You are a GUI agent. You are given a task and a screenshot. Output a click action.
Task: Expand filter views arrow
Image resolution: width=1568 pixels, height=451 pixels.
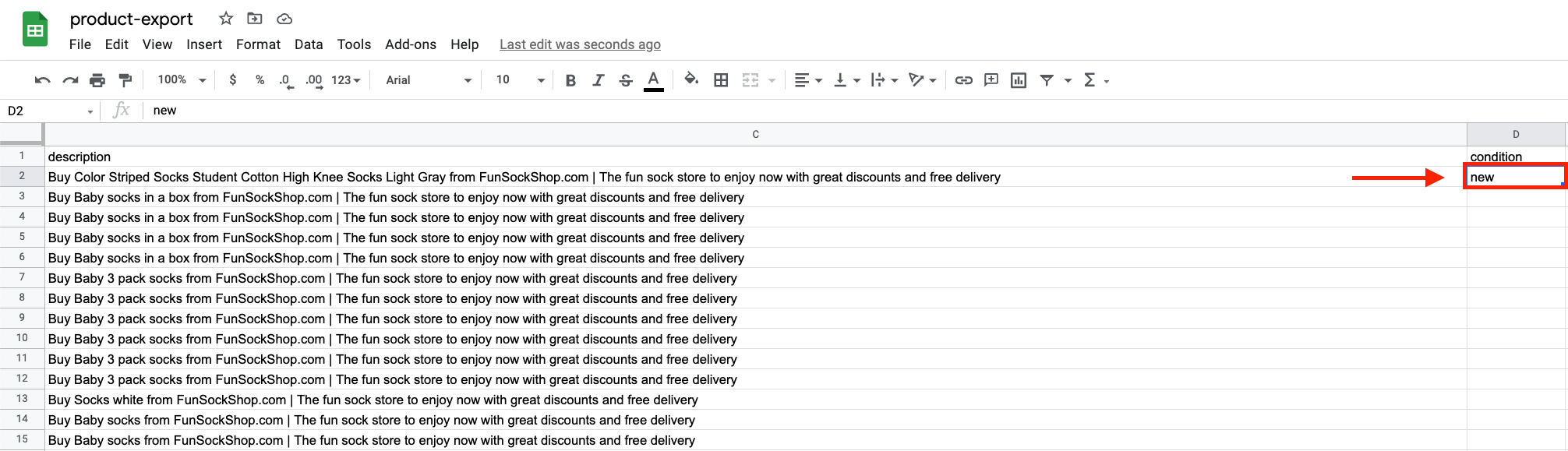coord(1068,80)
